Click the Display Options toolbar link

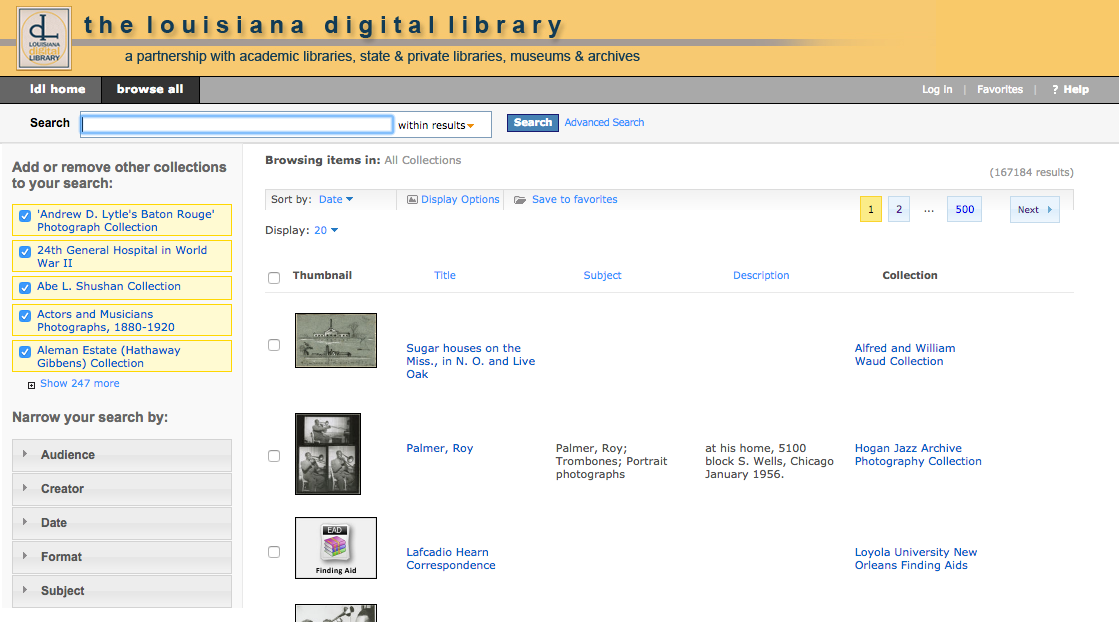tap(460, 200)
